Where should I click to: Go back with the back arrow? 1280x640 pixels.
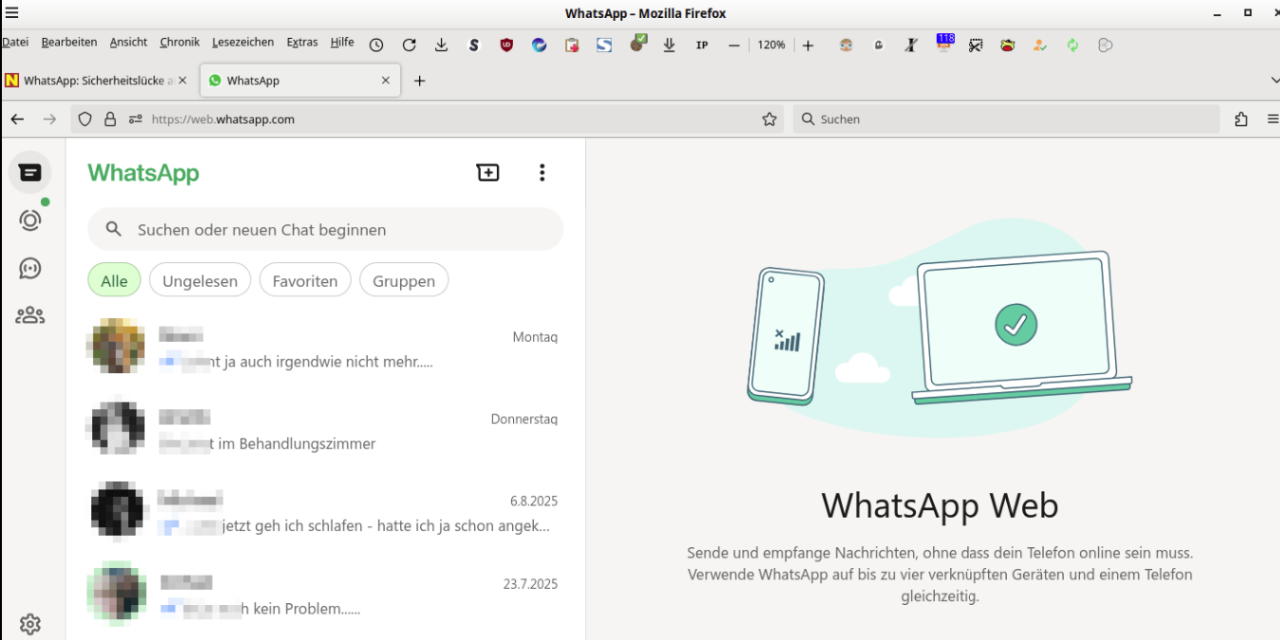click(x=17, y=119)
